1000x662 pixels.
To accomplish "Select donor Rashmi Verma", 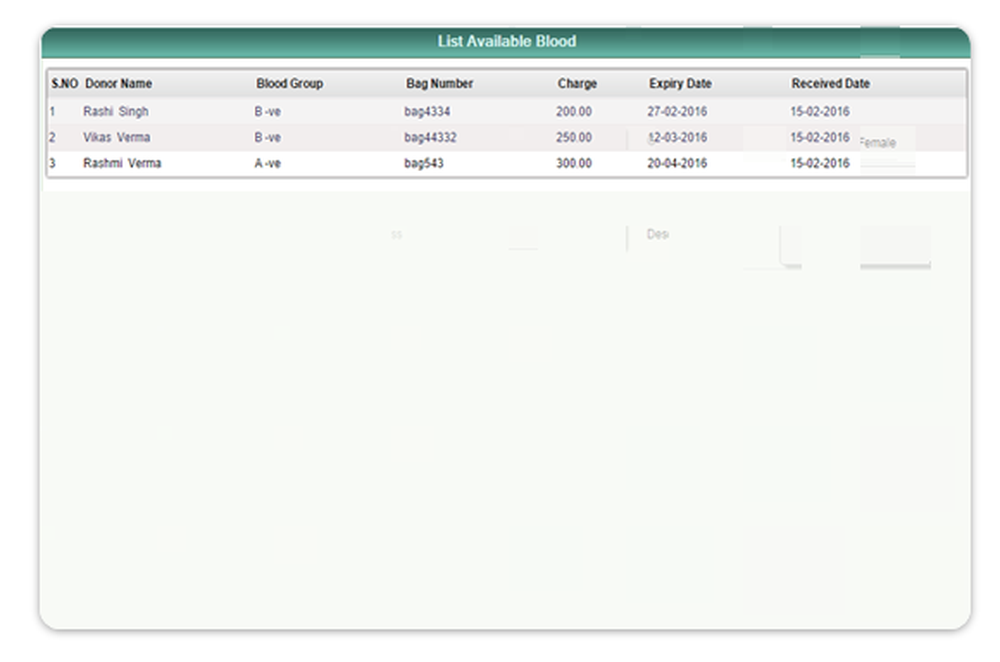I will pos(122,163).
